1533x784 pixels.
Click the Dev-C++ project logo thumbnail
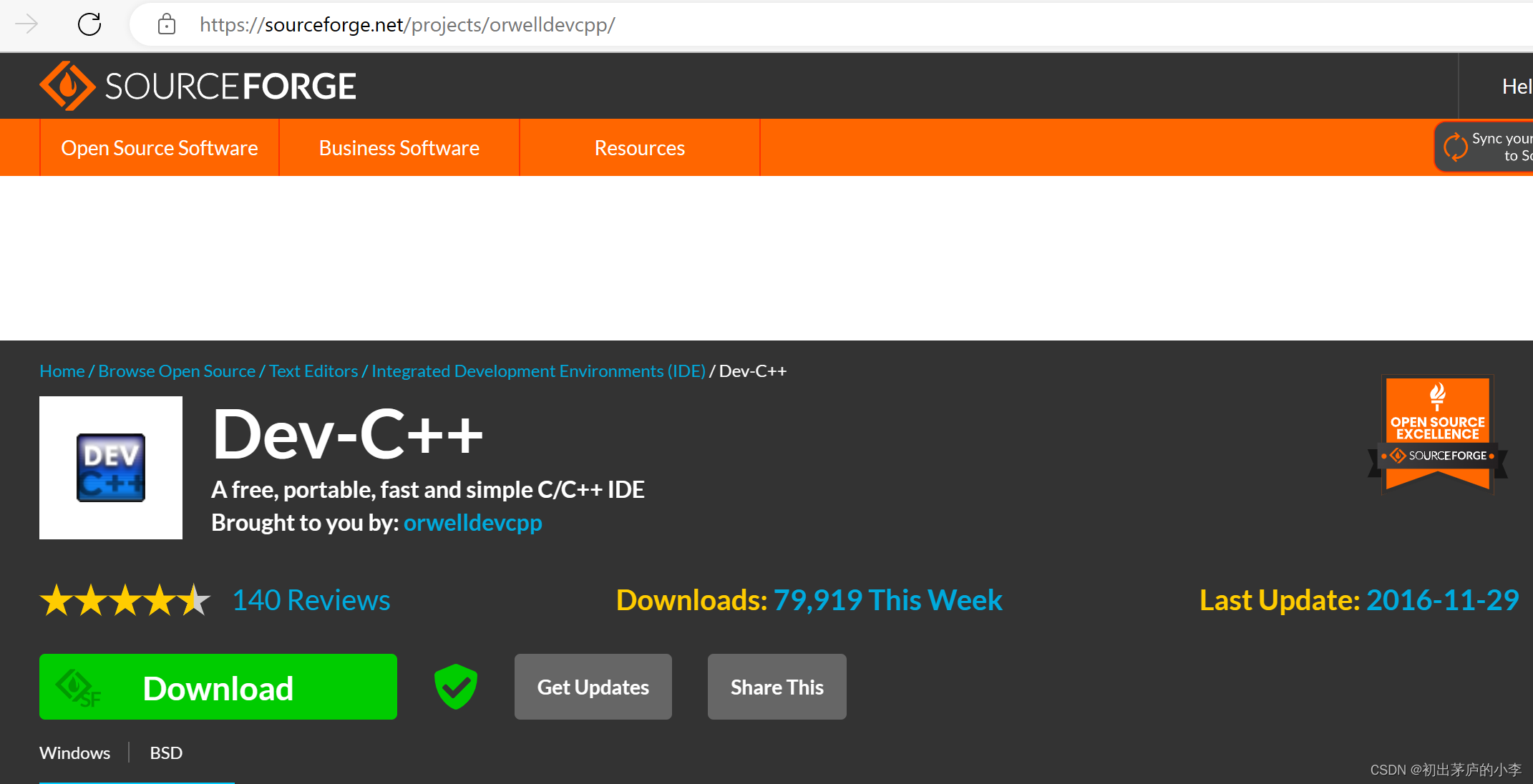(x=111, y=468)
